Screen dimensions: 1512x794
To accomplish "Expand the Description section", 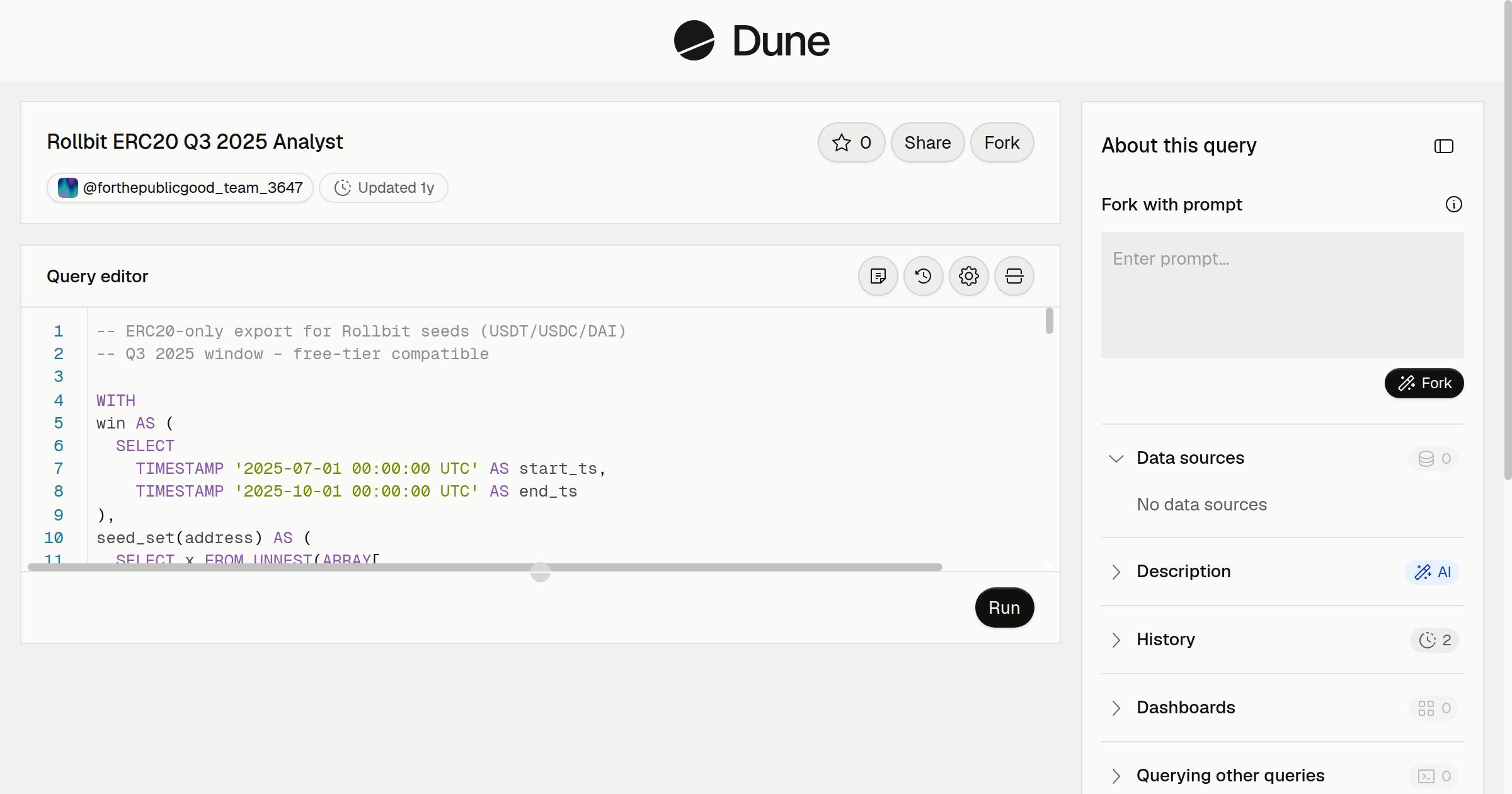I will click(1116, 572).
